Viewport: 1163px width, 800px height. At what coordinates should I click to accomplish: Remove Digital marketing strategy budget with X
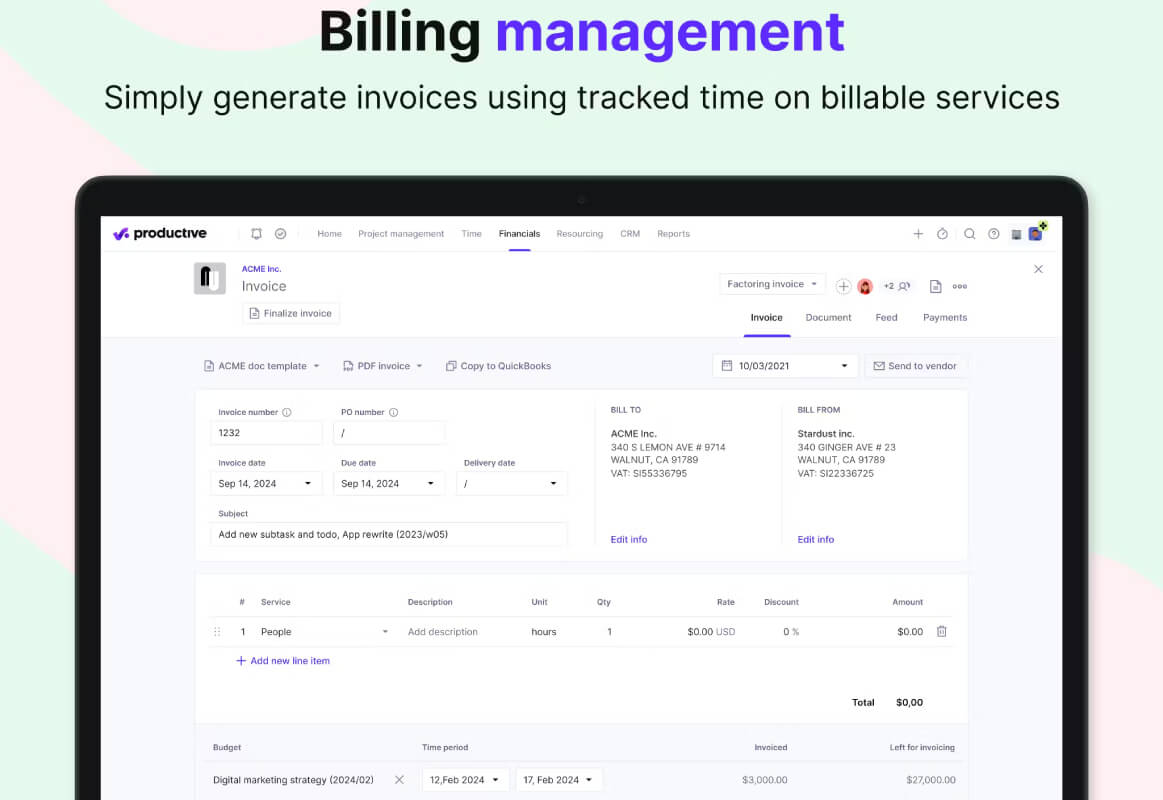(399, 780)
